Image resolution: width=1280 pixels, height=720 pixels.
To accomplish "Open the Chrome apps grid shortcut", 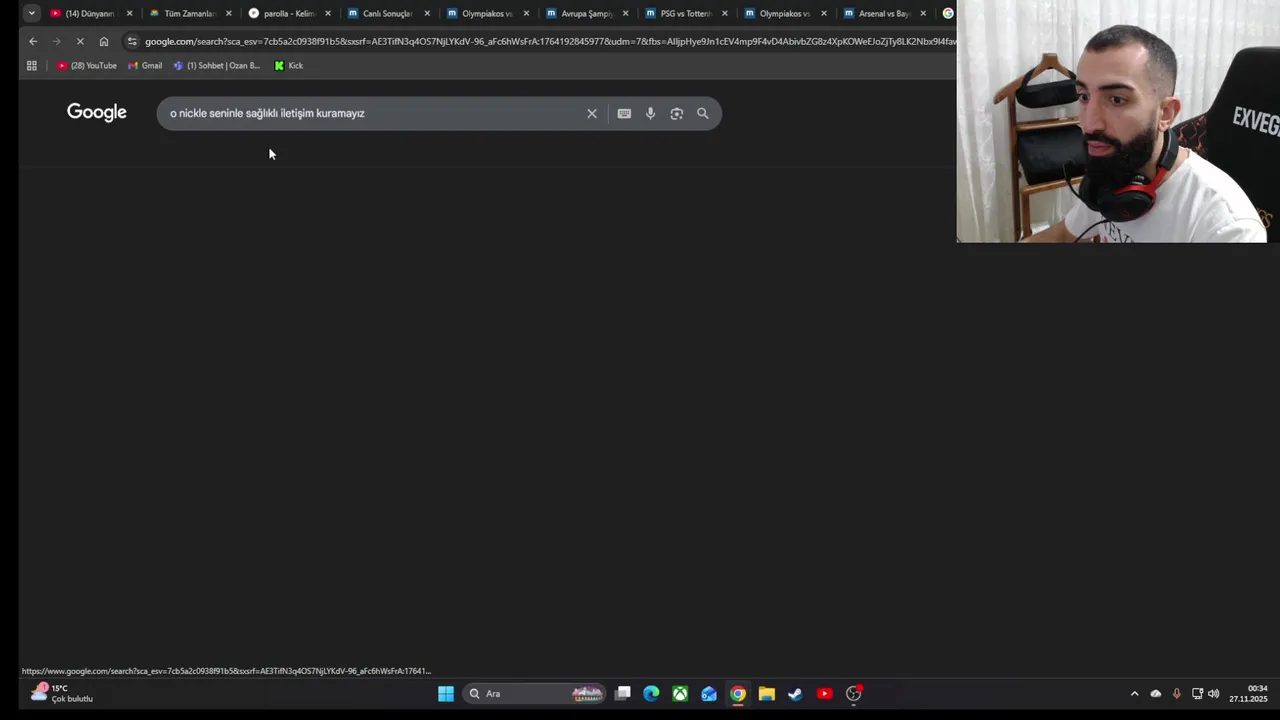I will 32,66.
